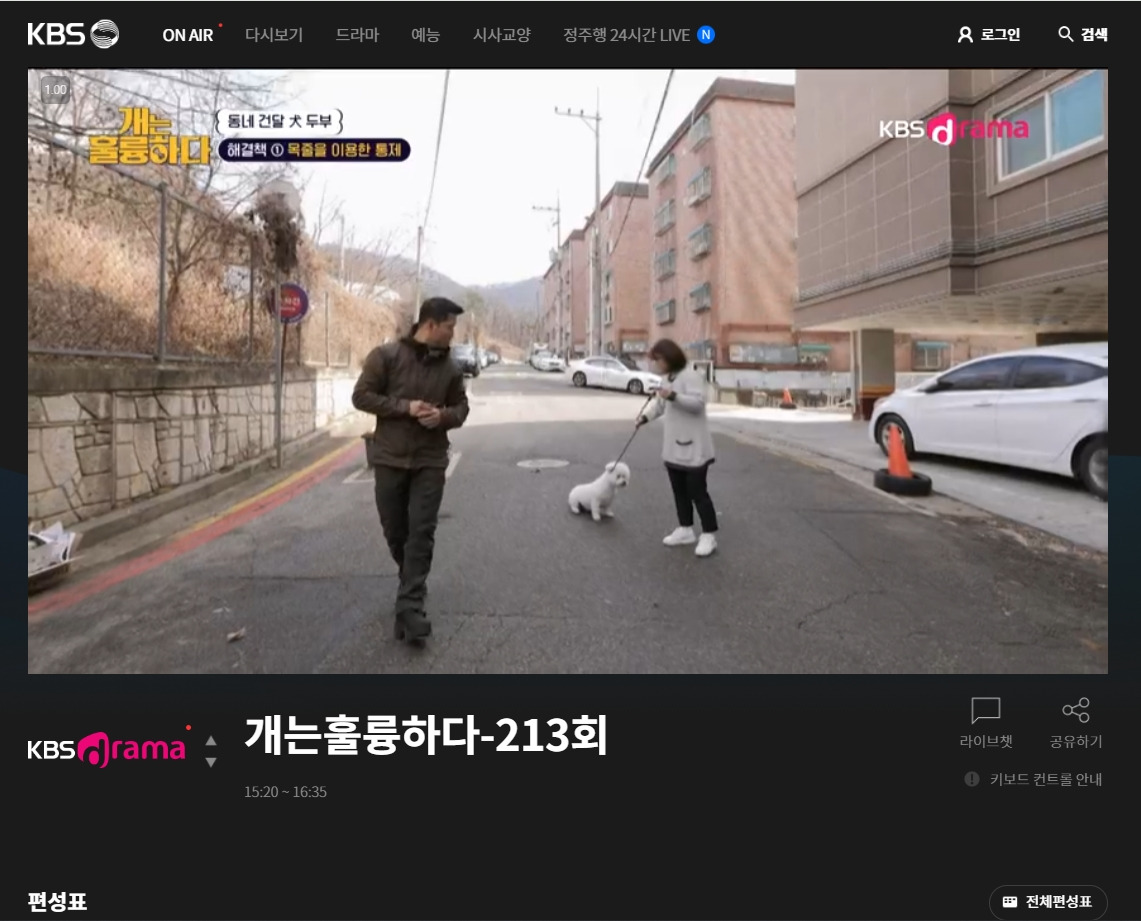1141x921 pixels.
Task: Open the 예능 section
Action: point(426,34)
